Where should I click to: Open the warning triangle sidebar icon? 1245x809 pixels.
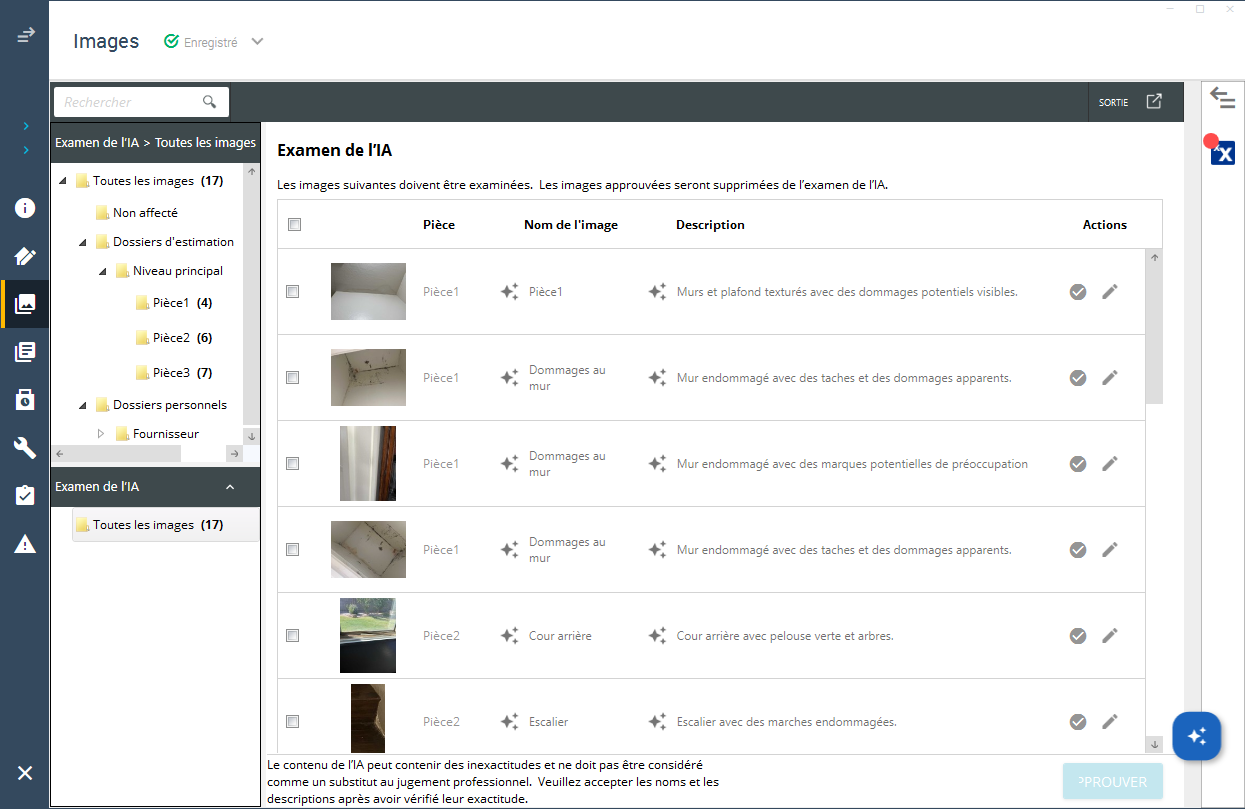[25, 544]
